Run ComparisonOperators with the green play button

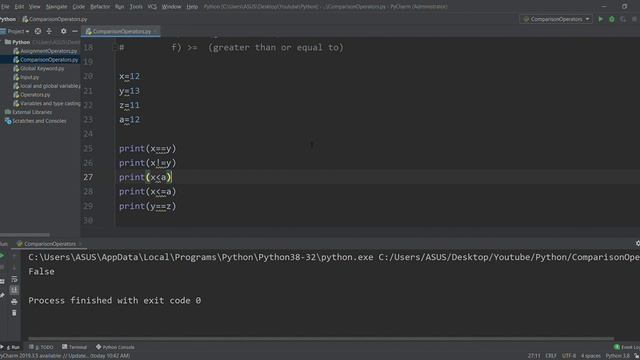(x=600, y=19)
